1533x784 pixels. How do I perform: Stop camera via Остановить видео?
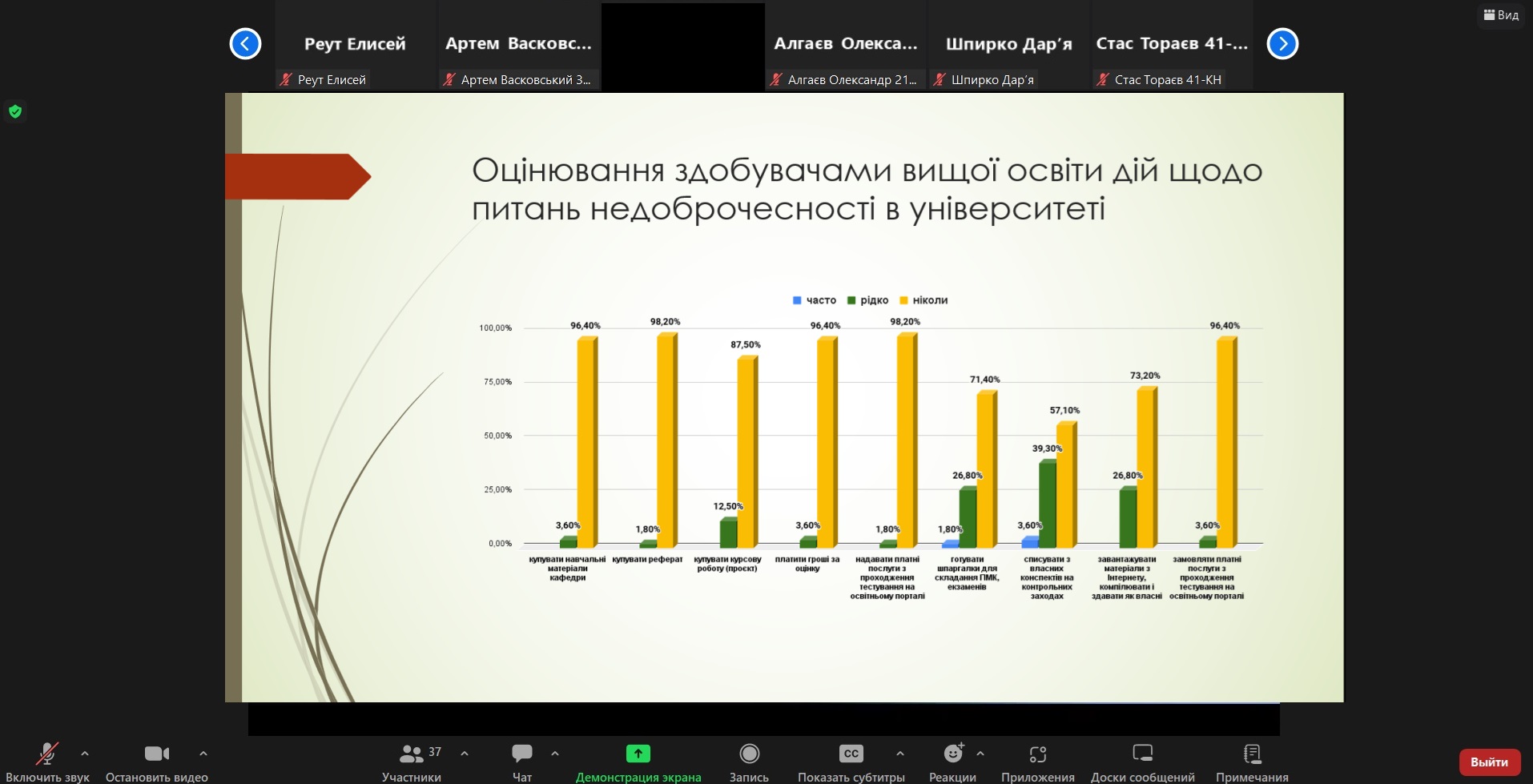click(156, 762)
